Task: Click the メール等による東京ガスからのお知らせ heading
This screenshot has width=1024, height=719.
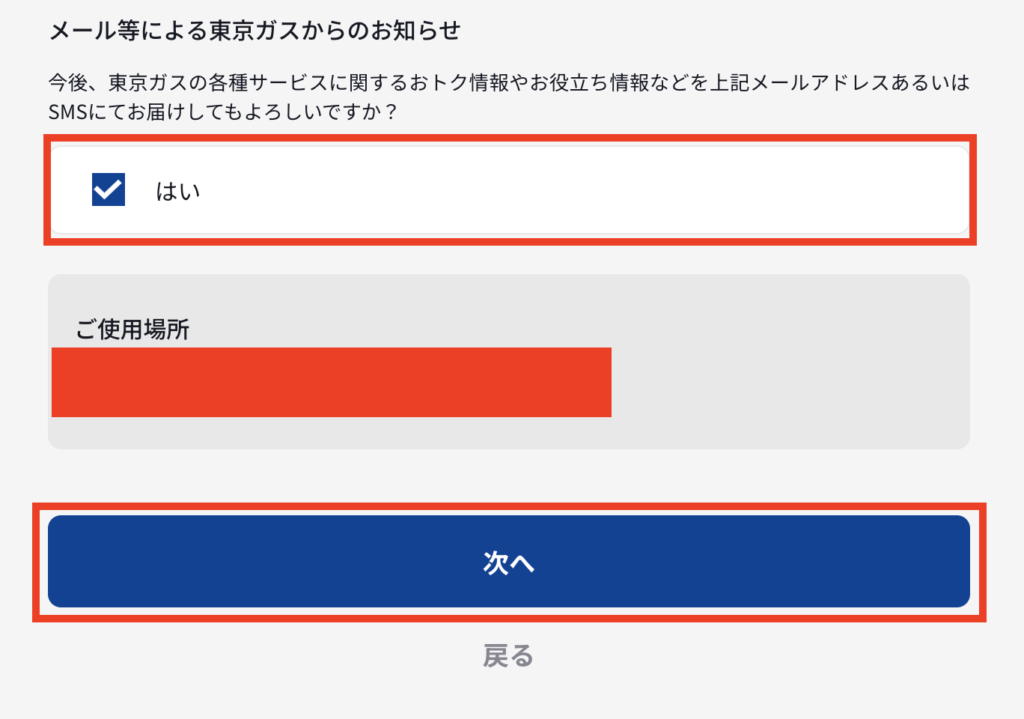Action: pos(255,31)
